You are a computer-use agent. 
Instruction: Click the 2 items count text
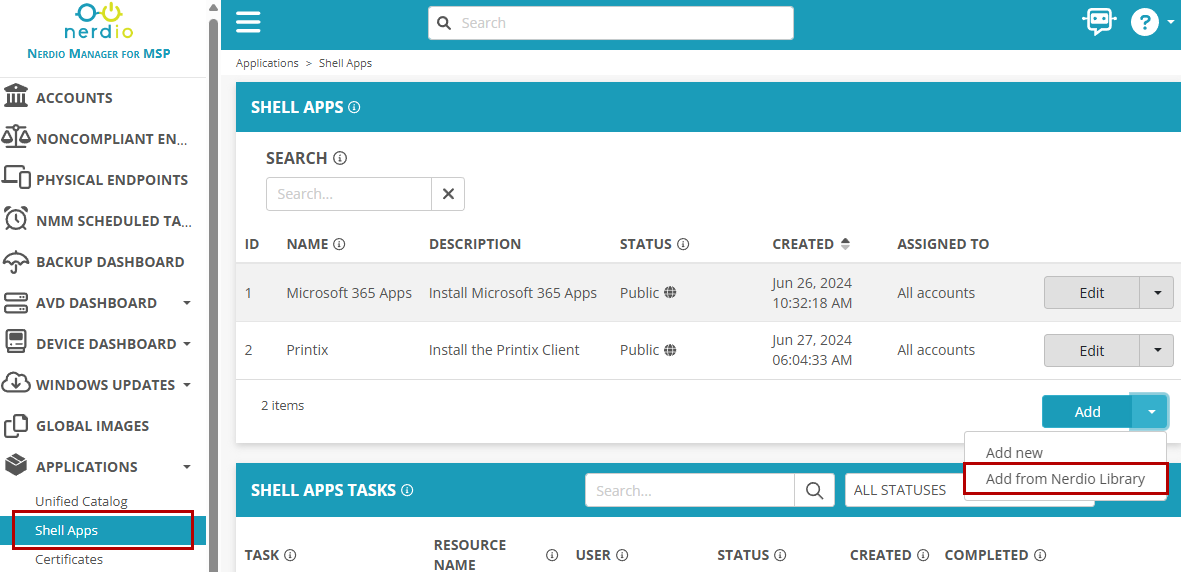(282, 405)
